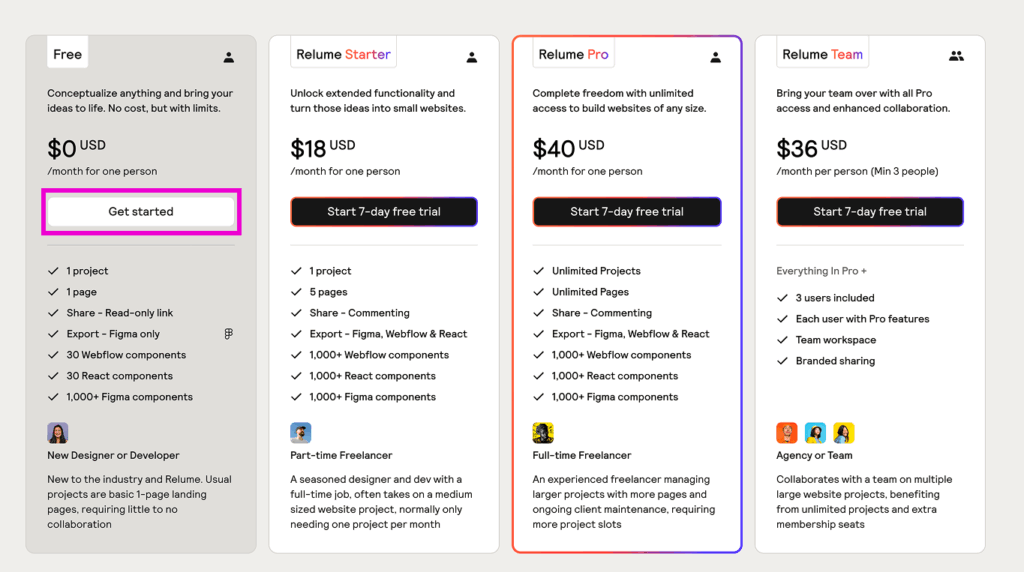Click two-people icon in Relume Team card
Viewport: 1024px width, 572px height.
956,57
